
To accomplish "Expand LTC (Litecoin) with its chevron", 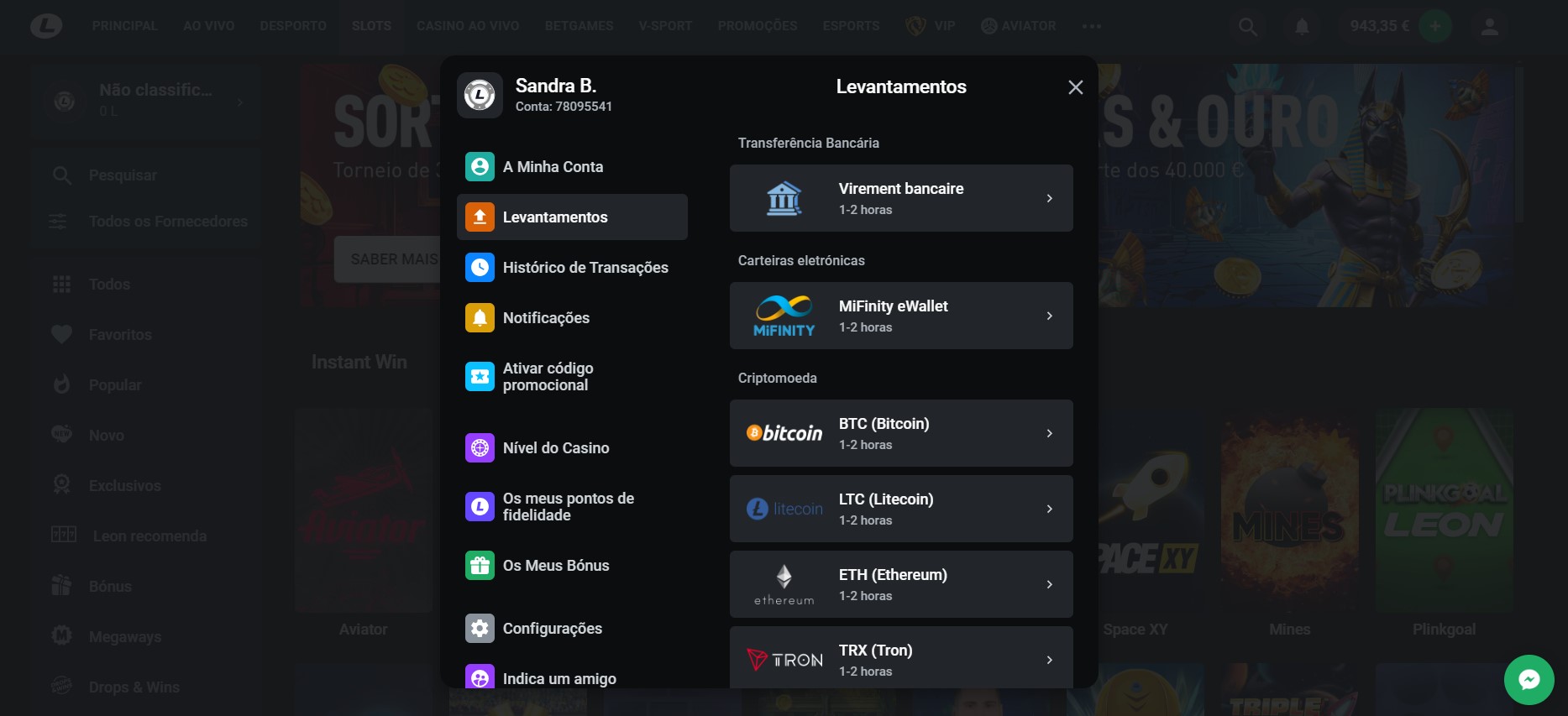I will [x=1049, y=509].
